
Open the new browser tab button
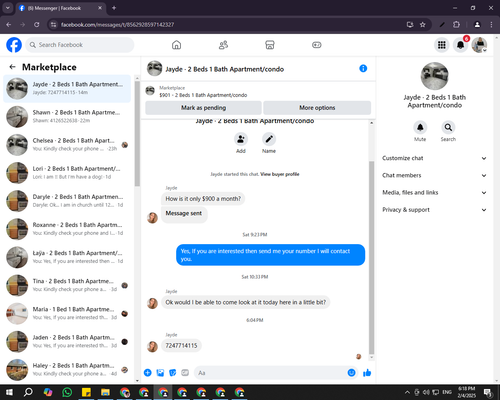pos(114,8)
